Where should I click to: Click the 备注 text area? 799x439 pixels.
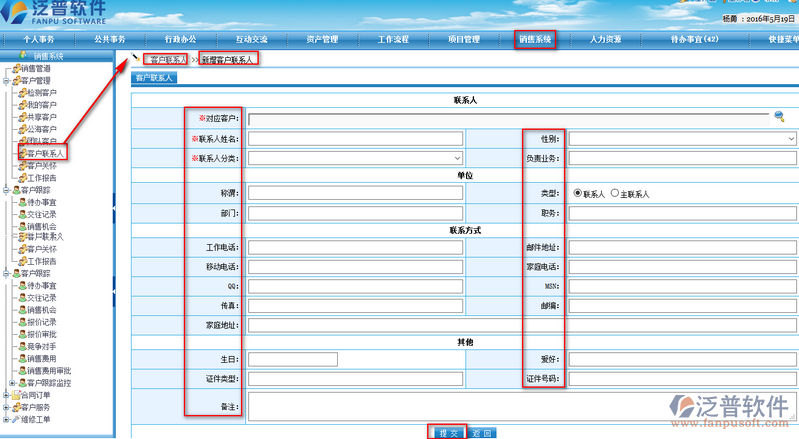(522, 406)
